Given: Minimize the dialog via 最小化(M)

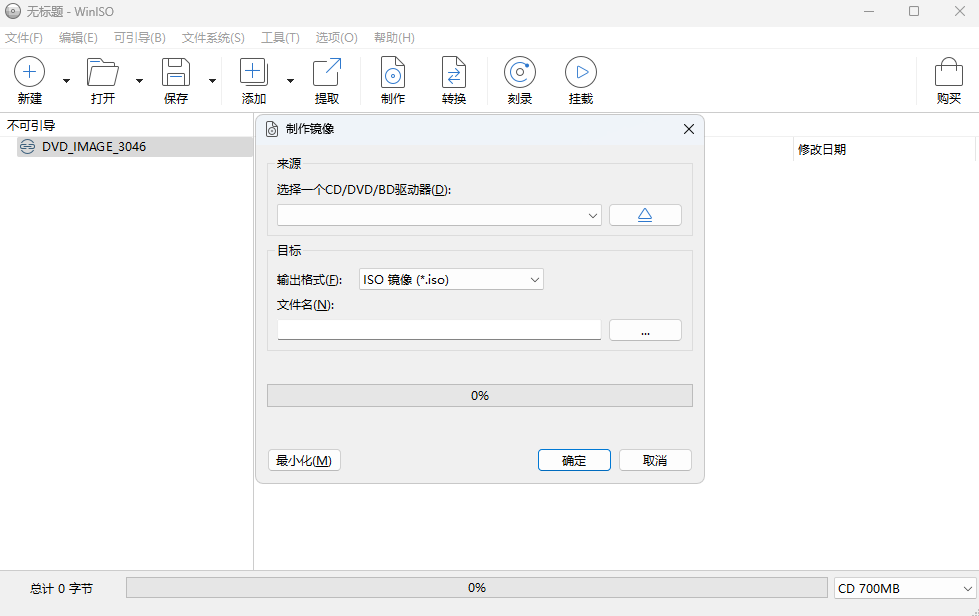Looking at the screenshot, I should pos(304,460).
